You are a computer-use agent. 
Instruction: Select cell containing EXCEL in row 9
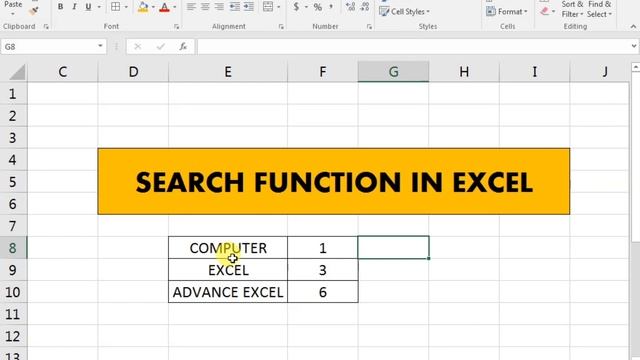coord(228,270)
